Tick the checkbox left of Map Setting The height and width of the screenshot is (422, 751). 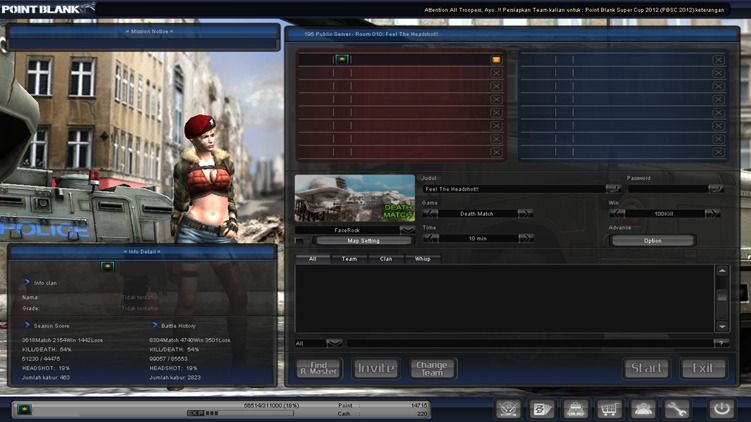[x=300, y=241]
